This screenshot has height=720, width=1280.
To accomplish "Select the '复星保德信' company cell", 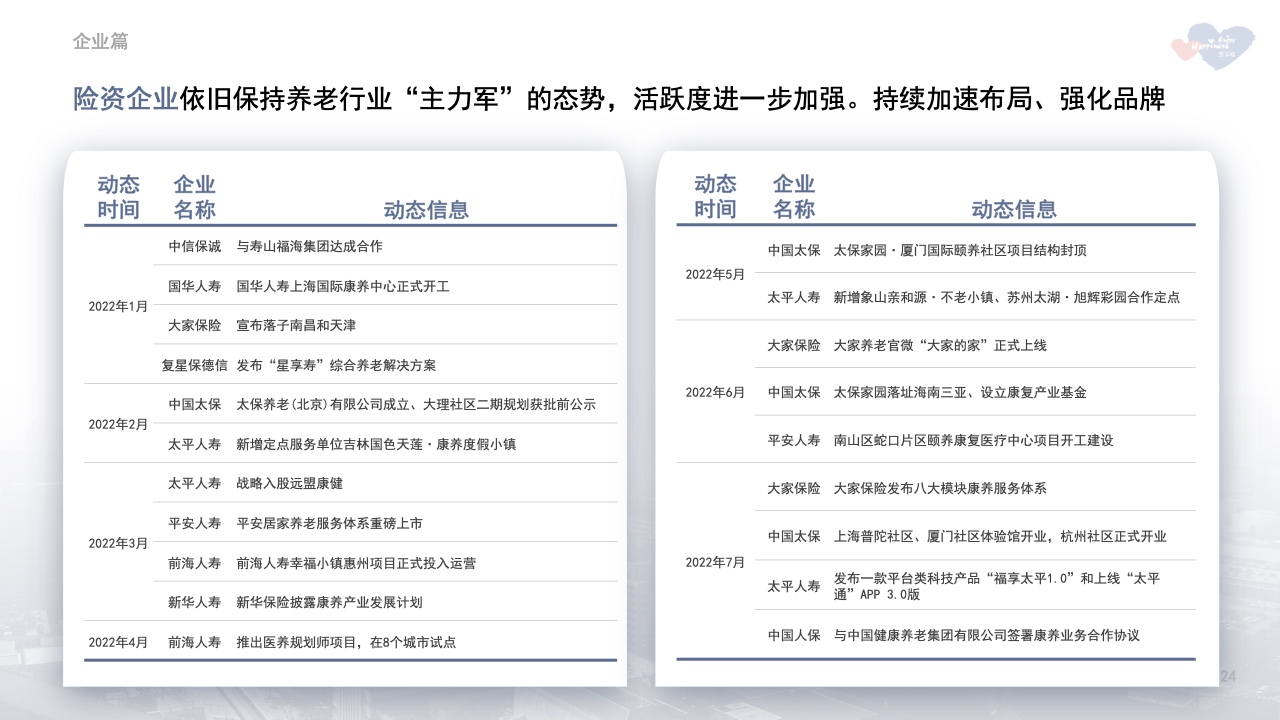I will 195,365.
